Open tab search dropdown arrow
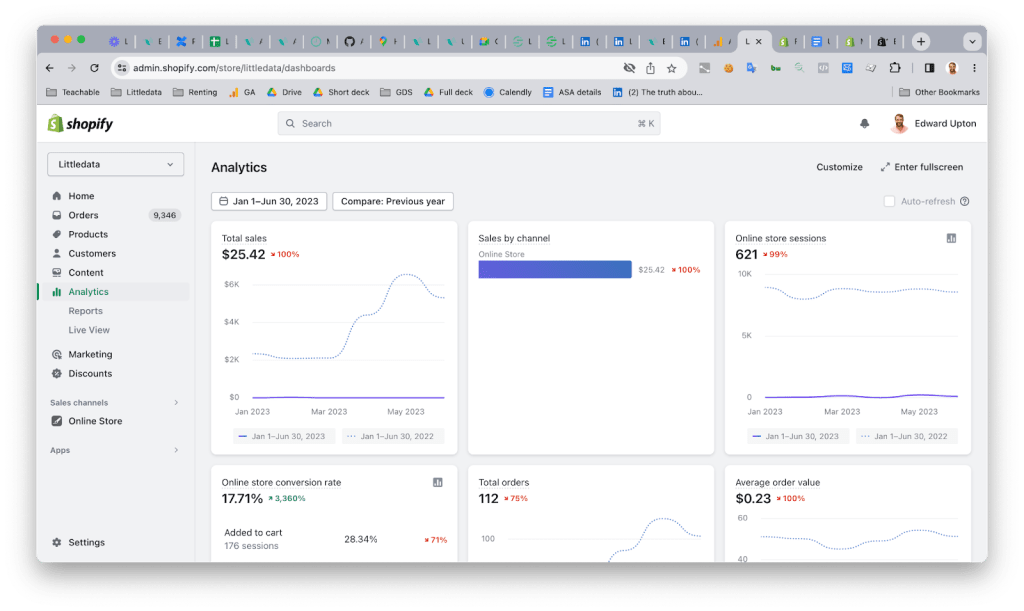Viewport: 1024px width, 611px height. tap(972, 42)
